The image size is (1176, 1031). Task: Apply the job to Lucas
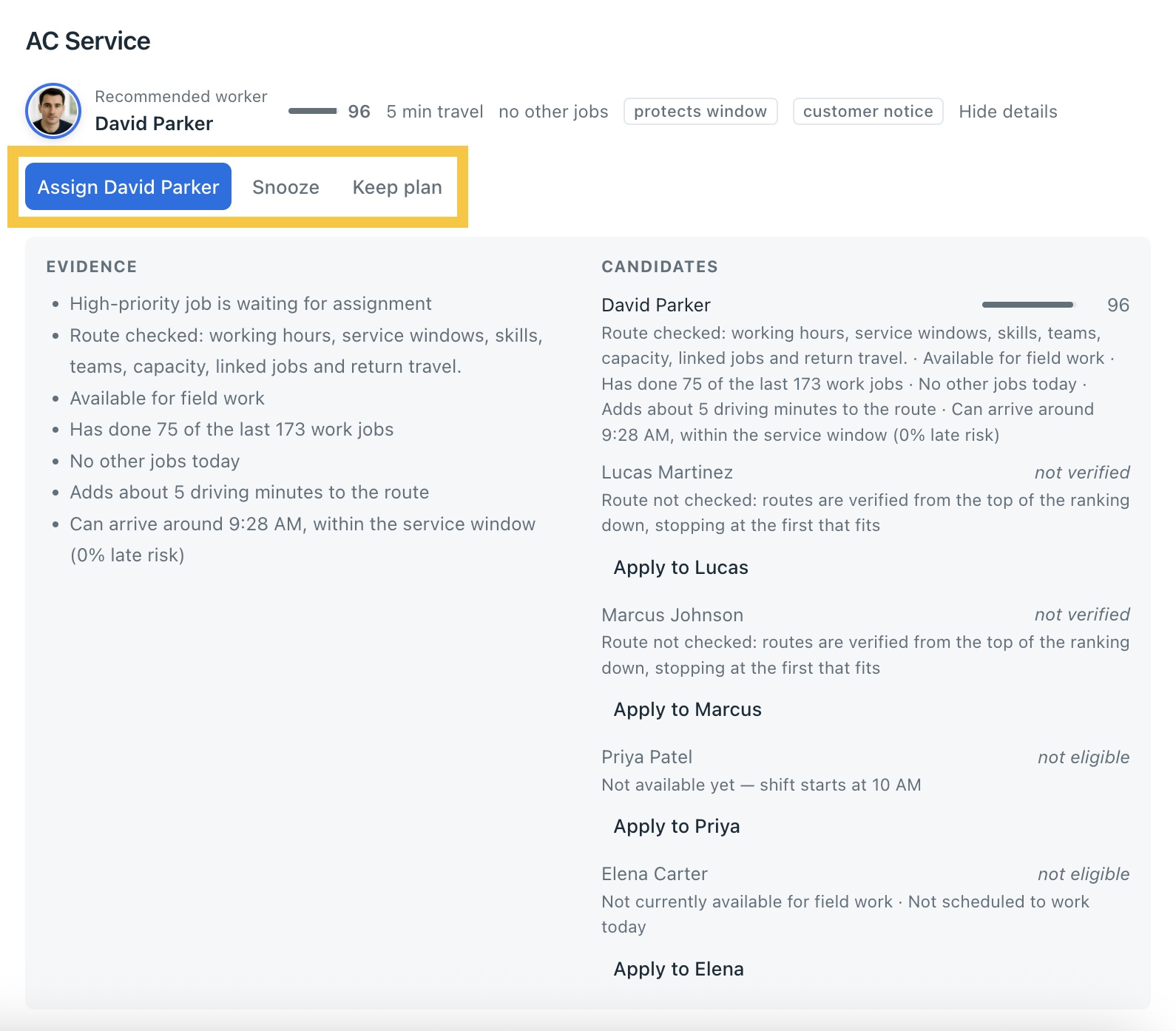pyautogui.click(x=680, y=567)
